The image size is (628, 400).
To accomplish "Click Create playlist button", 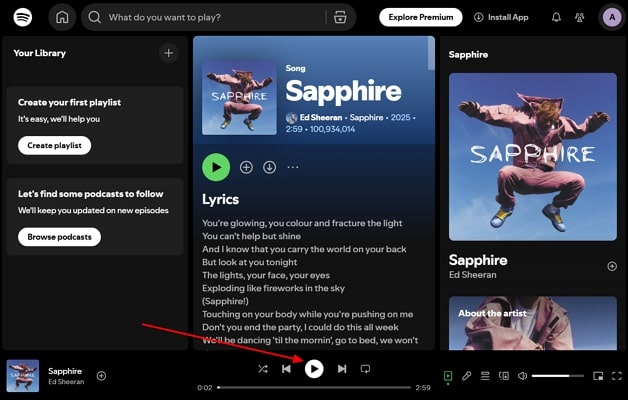I will tap(54, 145).
